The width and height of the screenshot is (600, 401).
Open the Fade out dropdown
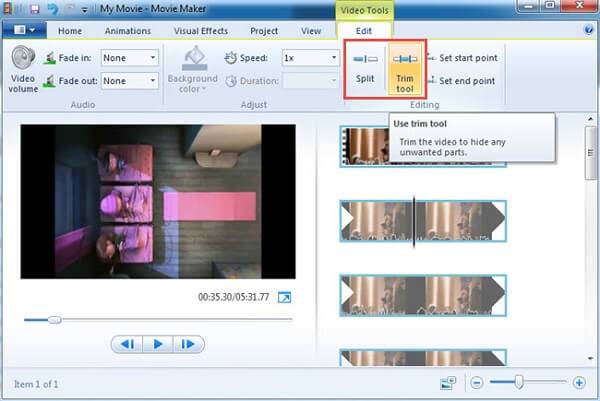(129, 81)
